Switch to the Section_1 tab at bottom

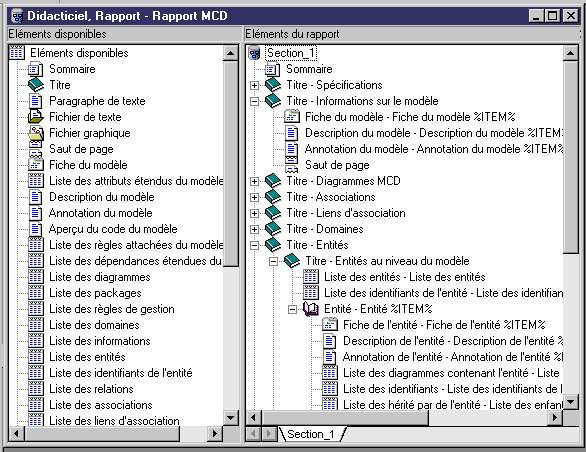(x=311, y=434)
